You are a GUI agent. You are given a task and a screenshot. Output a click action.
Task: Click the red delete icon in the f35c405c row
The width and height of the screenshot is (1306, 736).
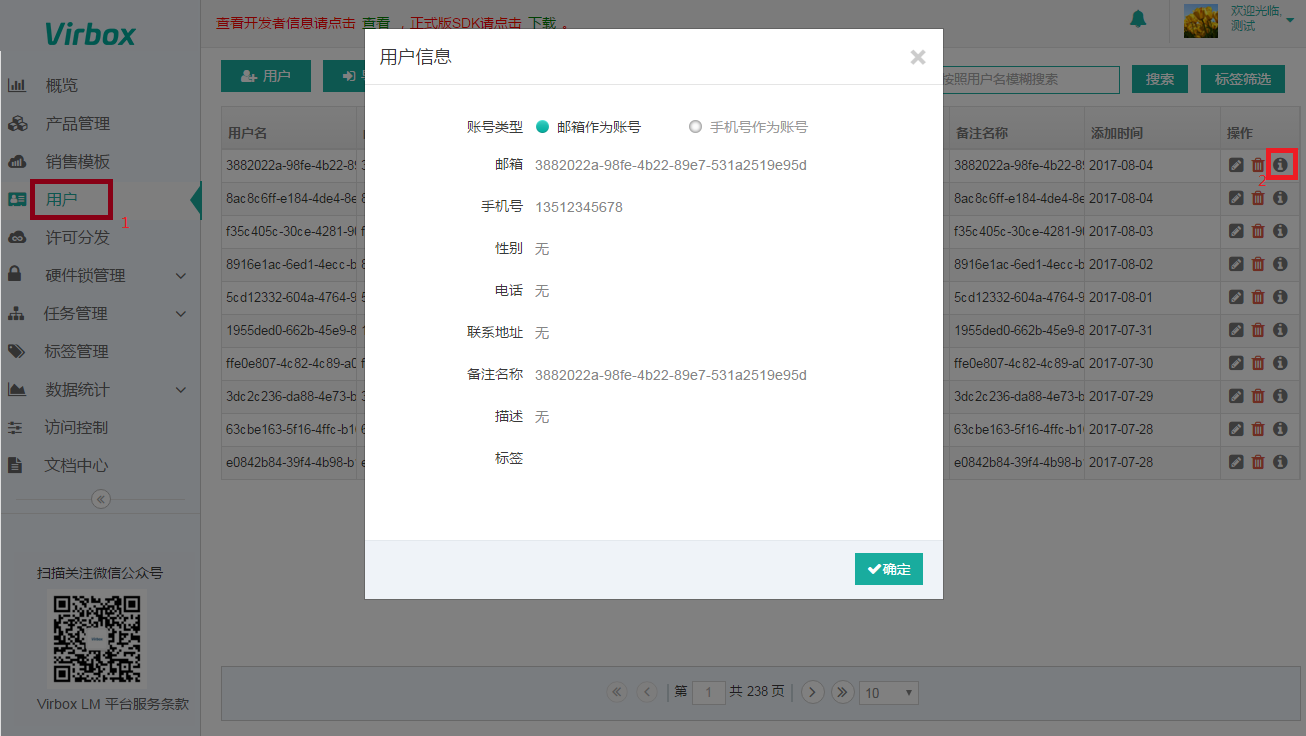click(x=1258, y=231)
